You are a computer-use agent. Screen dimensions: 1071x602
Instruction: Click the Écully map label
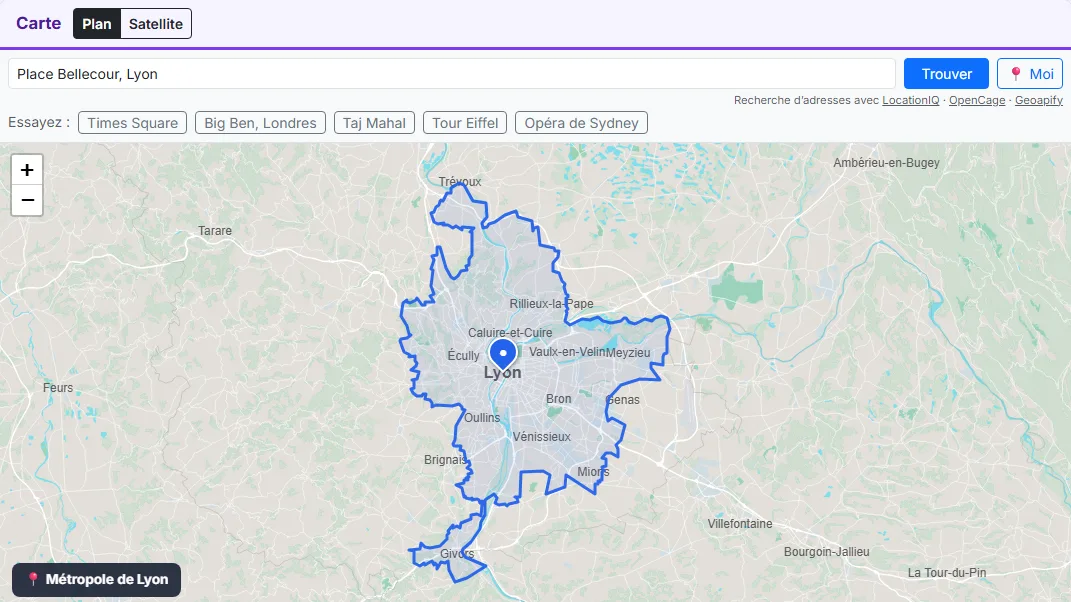coord(464,355)
